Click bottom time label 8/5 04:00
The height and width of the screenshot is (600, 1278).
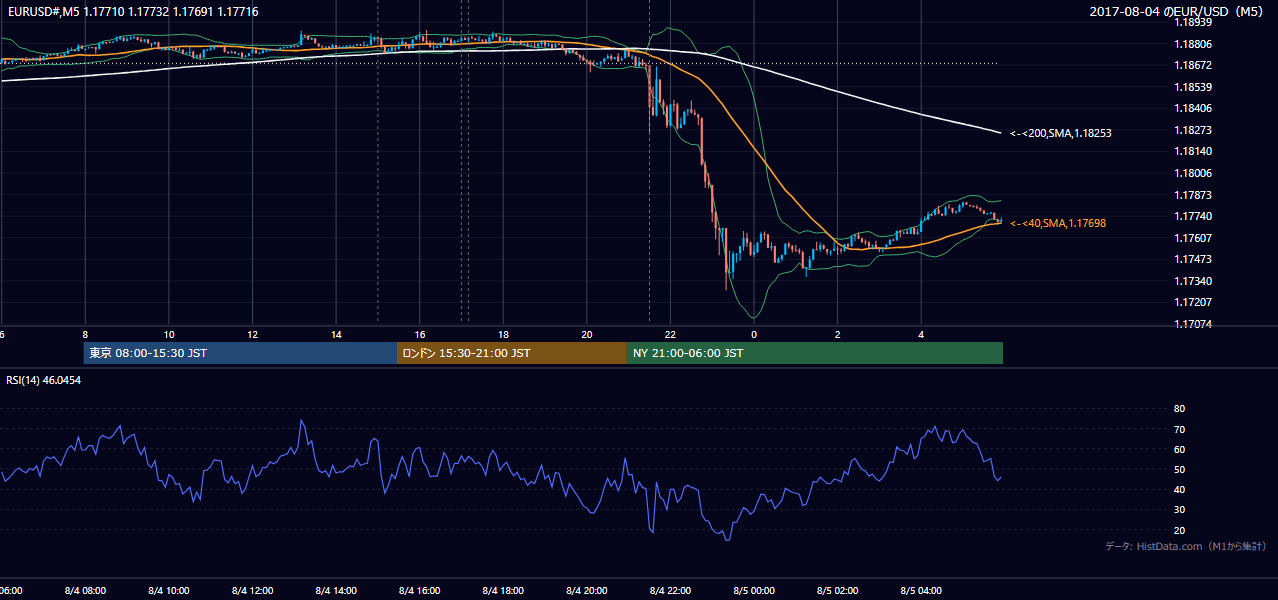(921, 591)
